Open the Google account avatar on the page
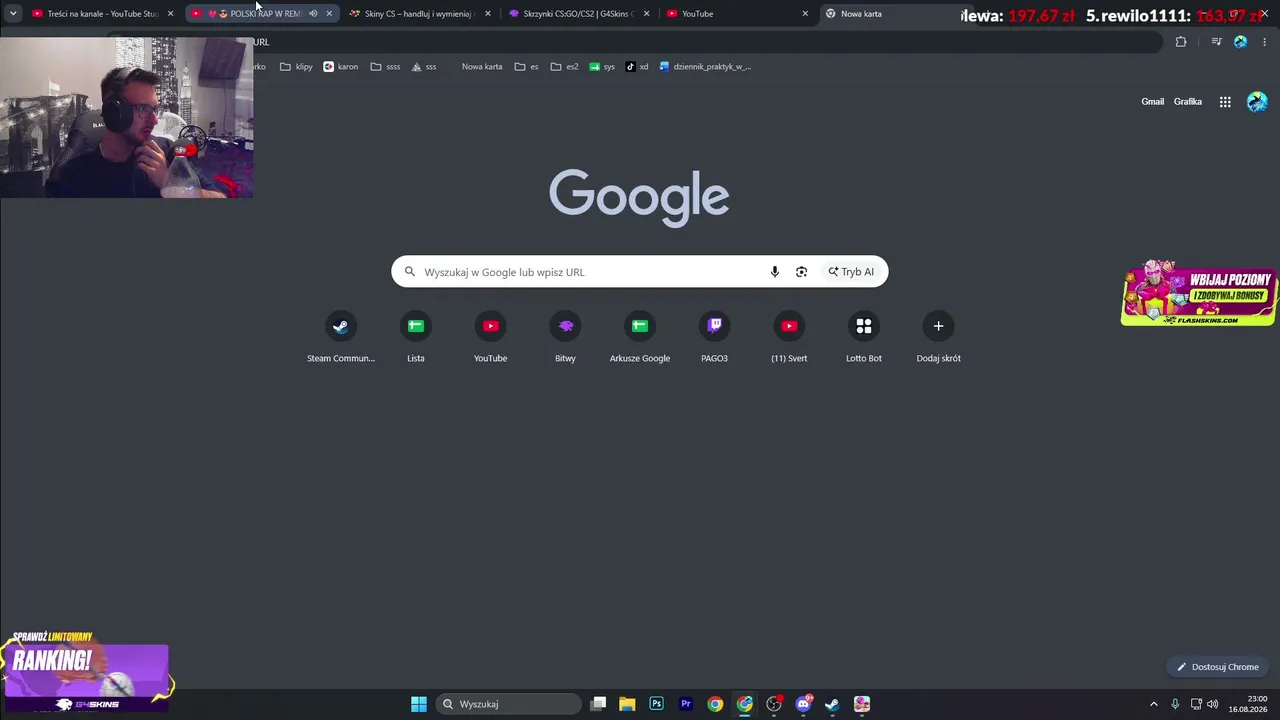 pos(1257,102)
